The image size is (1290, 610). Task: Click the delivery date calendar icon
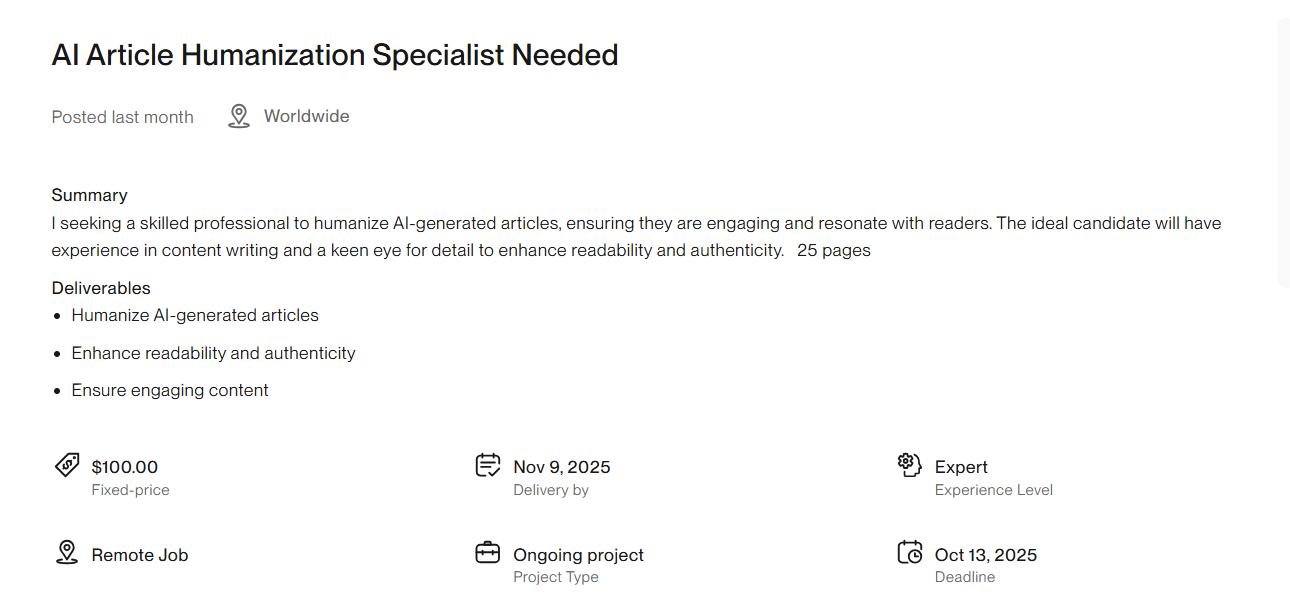click(488, 466)
